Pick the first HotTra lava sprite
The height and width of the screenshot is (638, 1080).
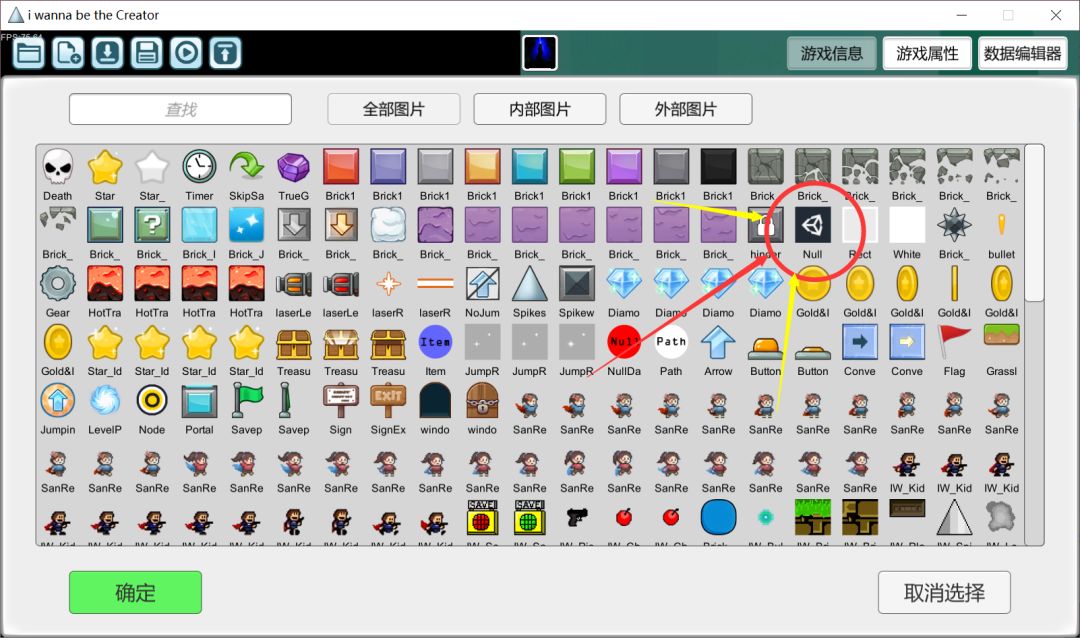[105, 284]
